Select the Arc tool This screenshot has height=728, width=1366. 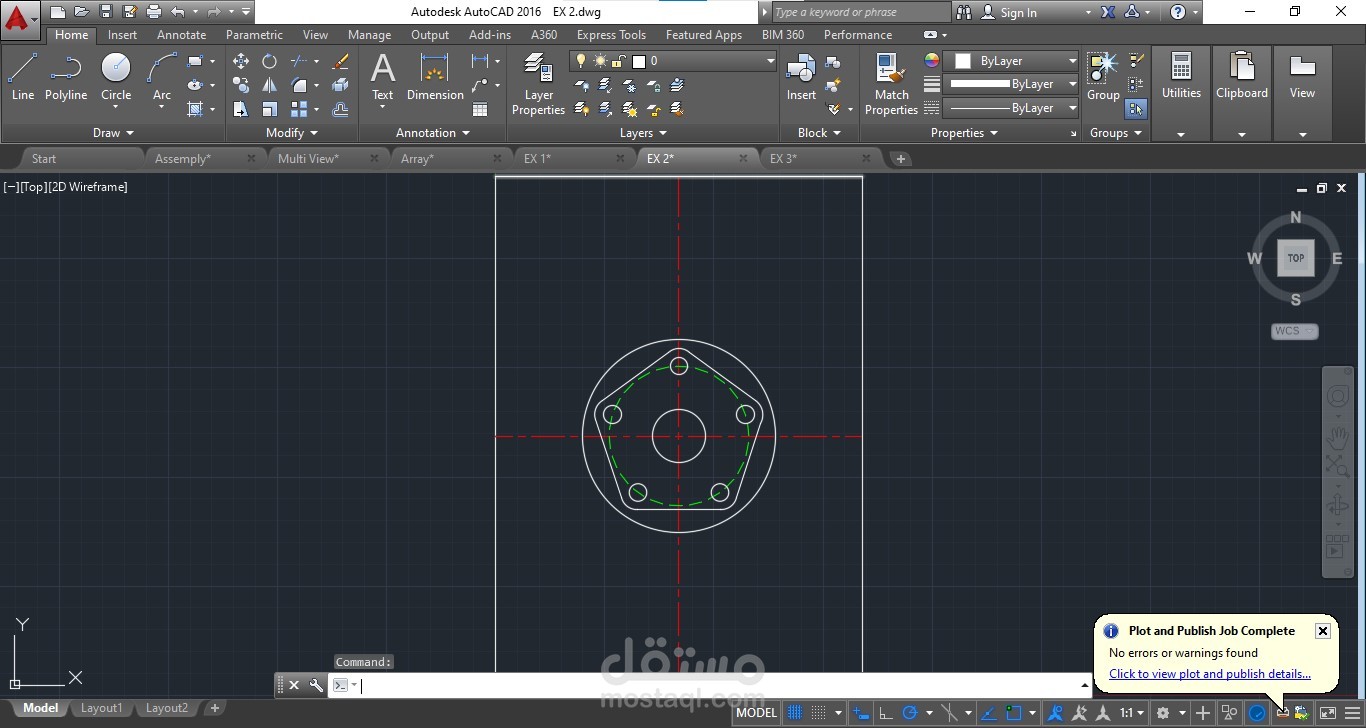(161, 77)
